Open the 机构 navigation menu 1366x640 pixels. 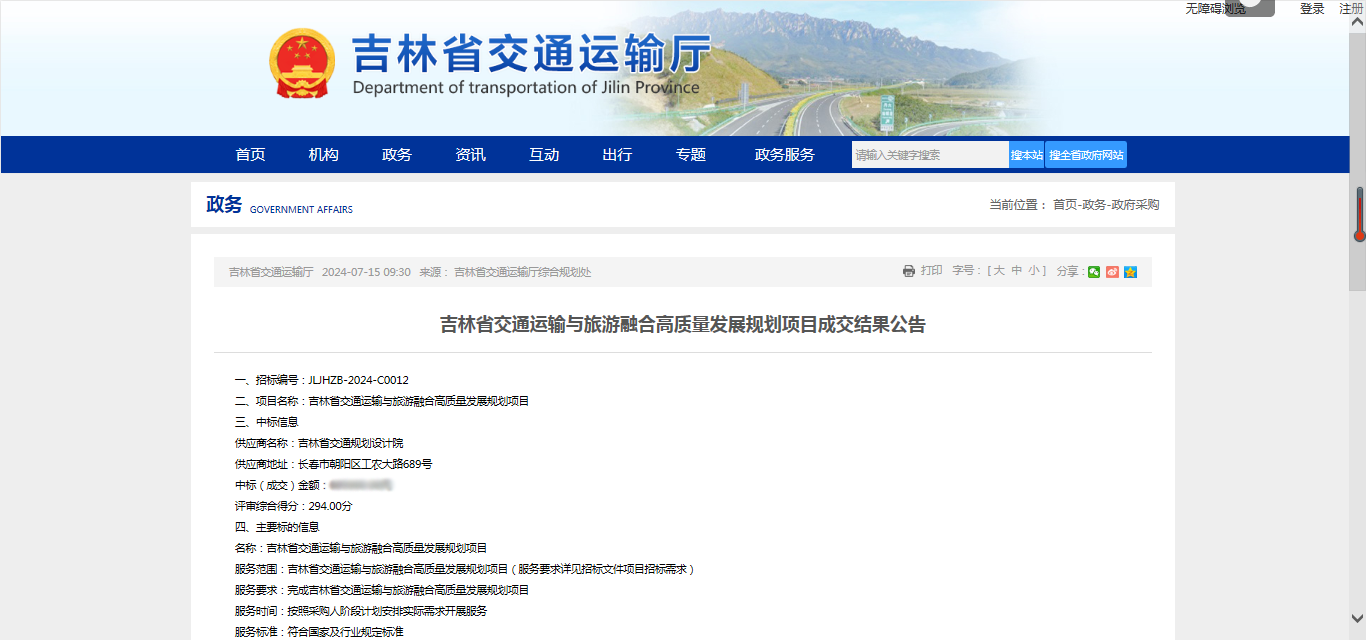[x=323, y=154]
